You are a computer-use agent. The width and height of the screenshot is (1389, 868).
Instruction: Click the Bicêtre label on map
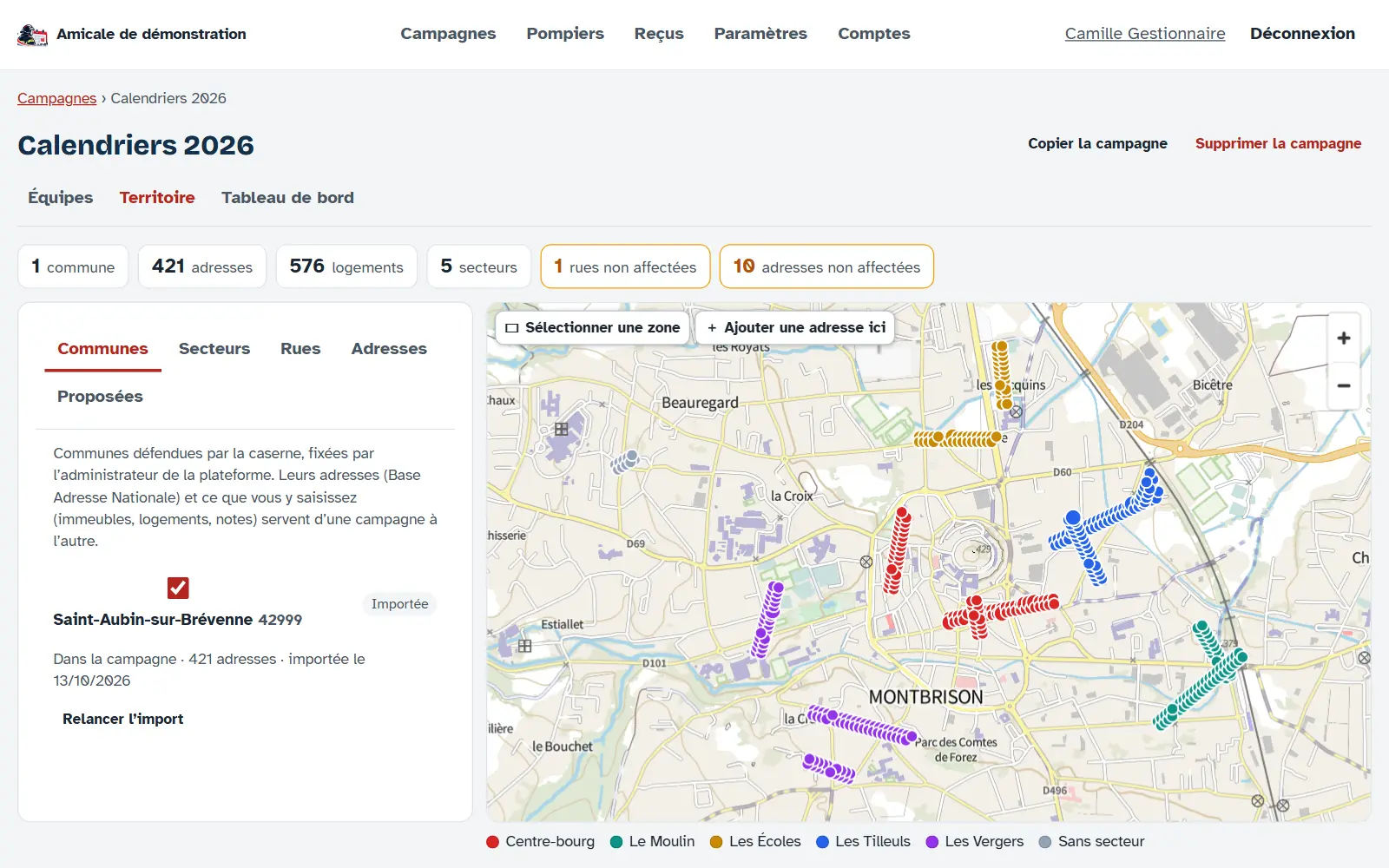1213,385
